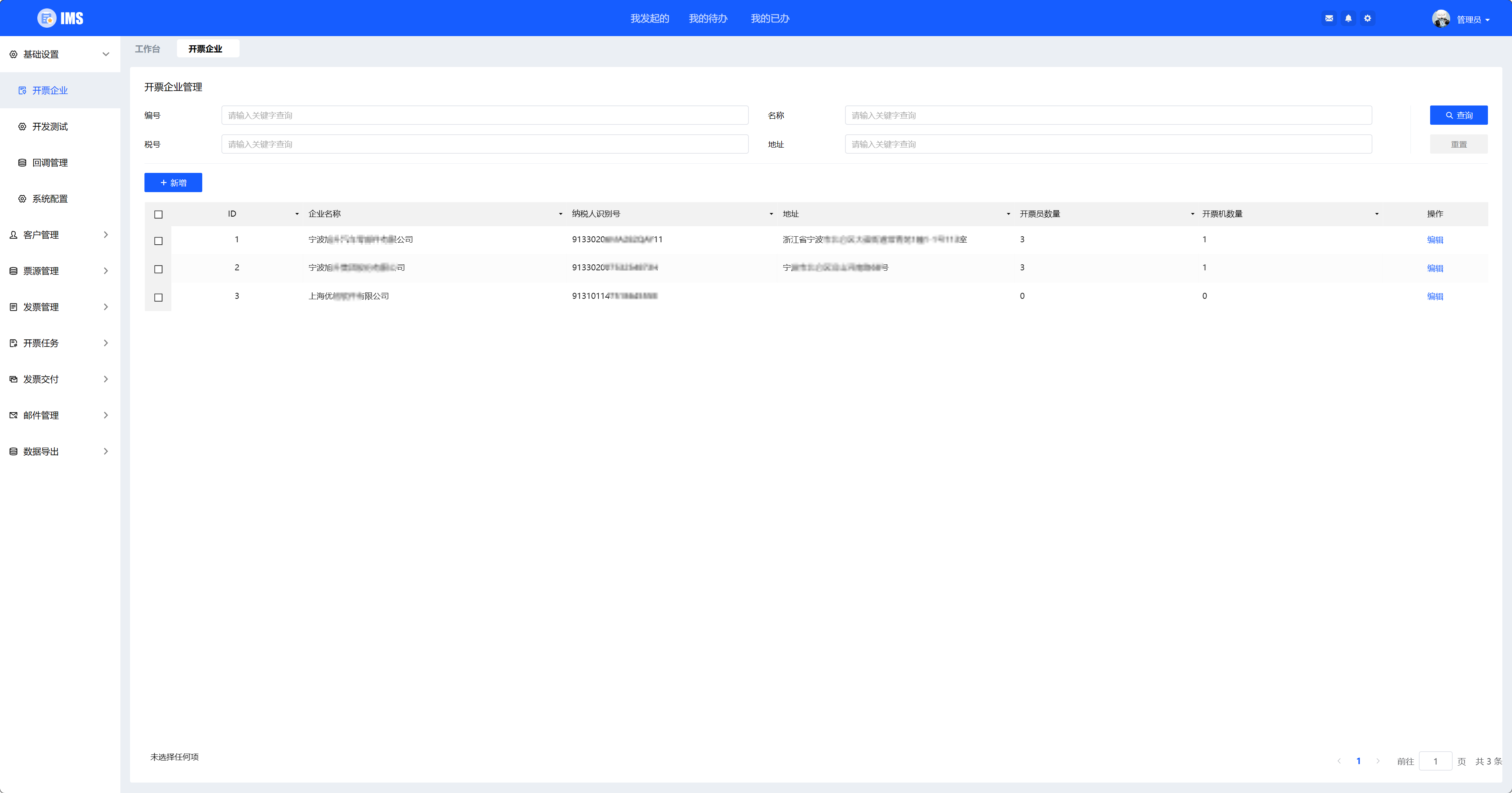Click the administrator avatar picture
The image size is (1512, 793).
[x=1441, y=19]
